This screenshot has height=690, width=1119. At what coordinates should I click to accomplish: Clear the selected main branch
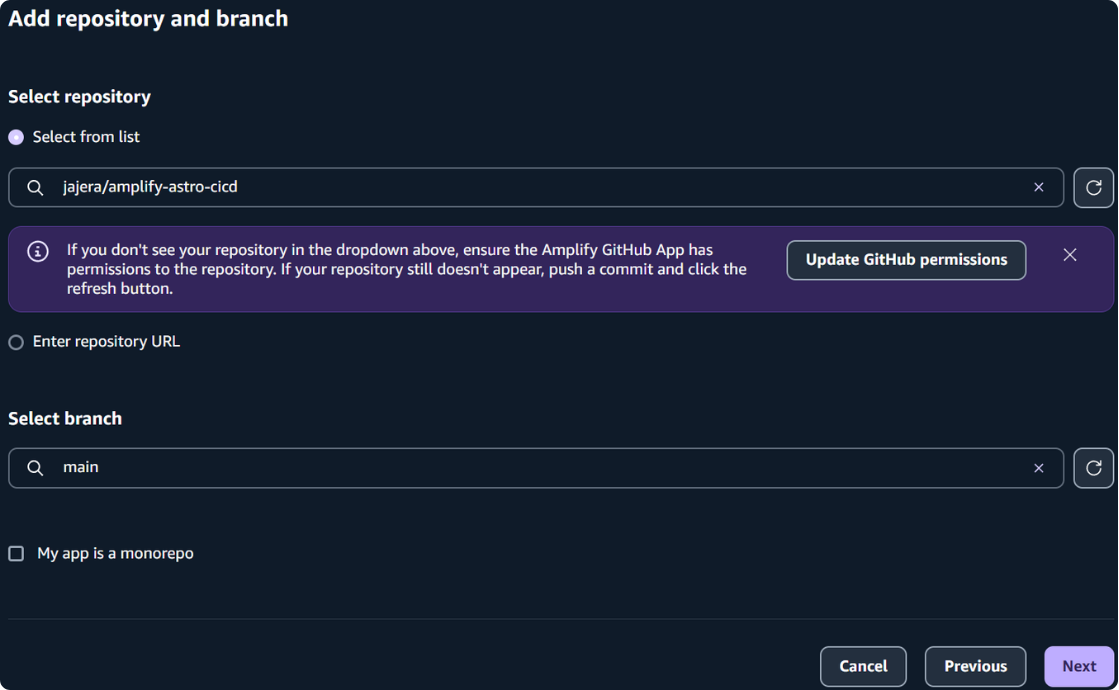tap(1038, 468)
